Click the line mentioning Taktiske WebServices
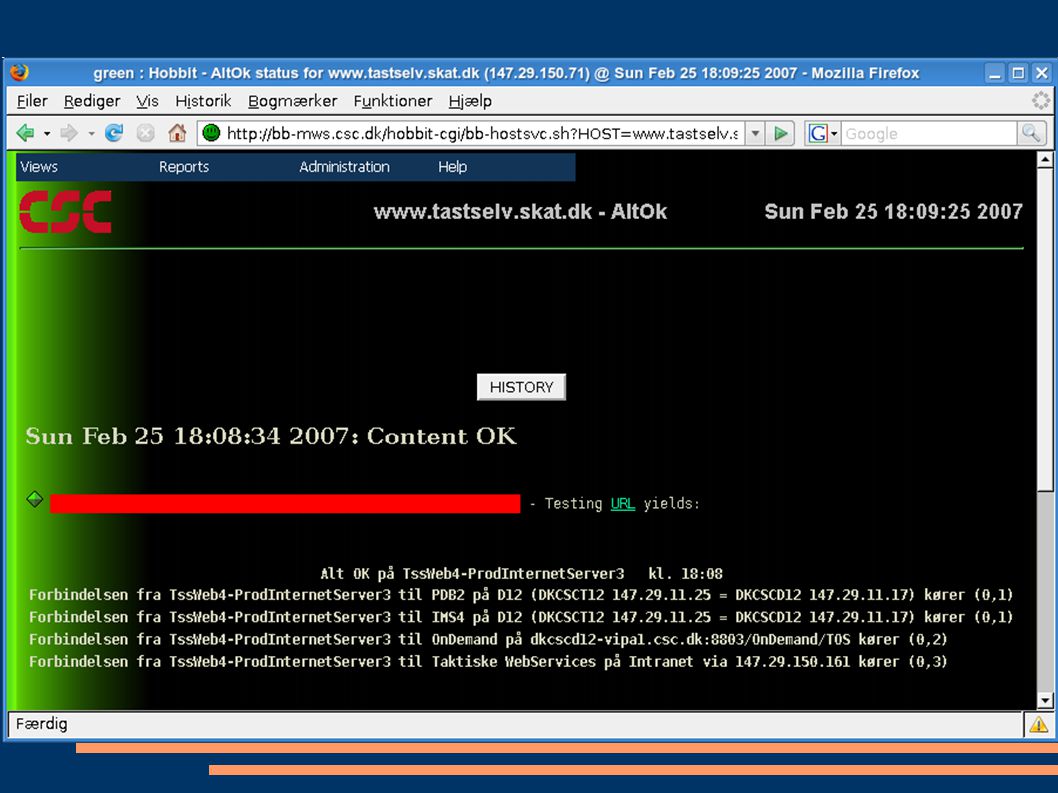 click(x=488, y=661)
